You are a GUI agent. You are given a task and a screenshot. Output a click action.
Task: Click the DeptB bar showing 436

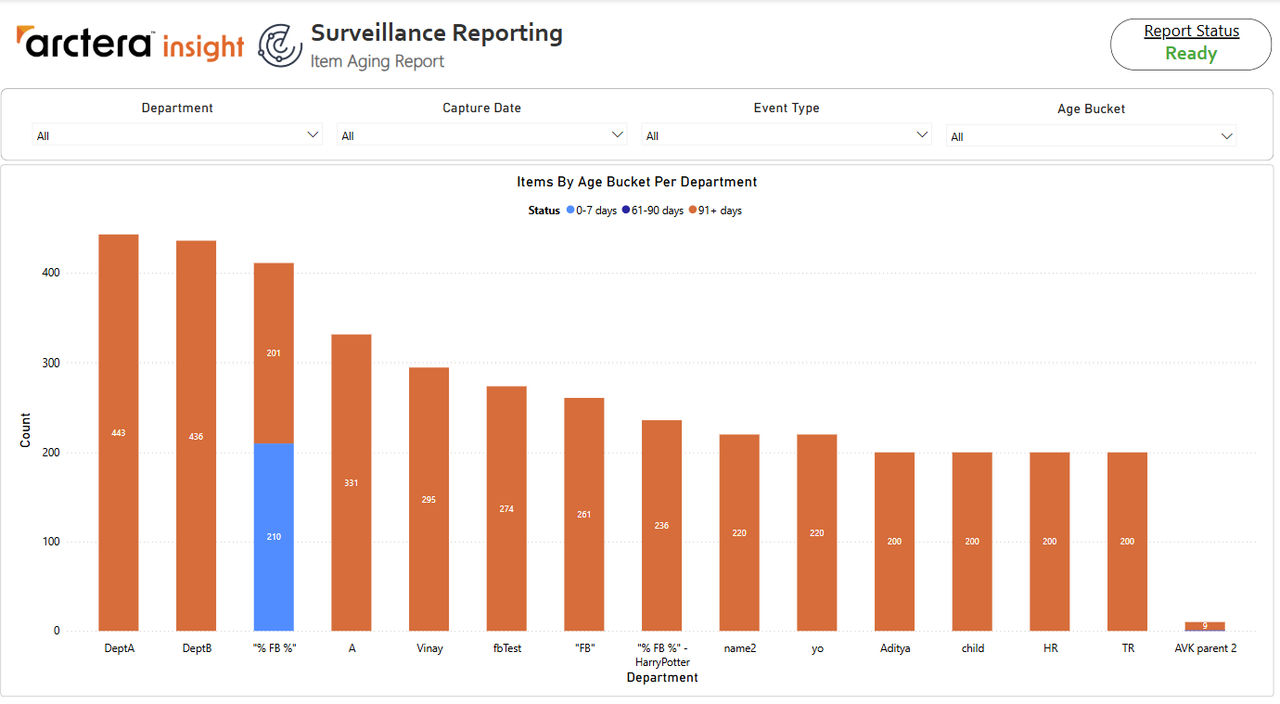[x=196, y=436]
